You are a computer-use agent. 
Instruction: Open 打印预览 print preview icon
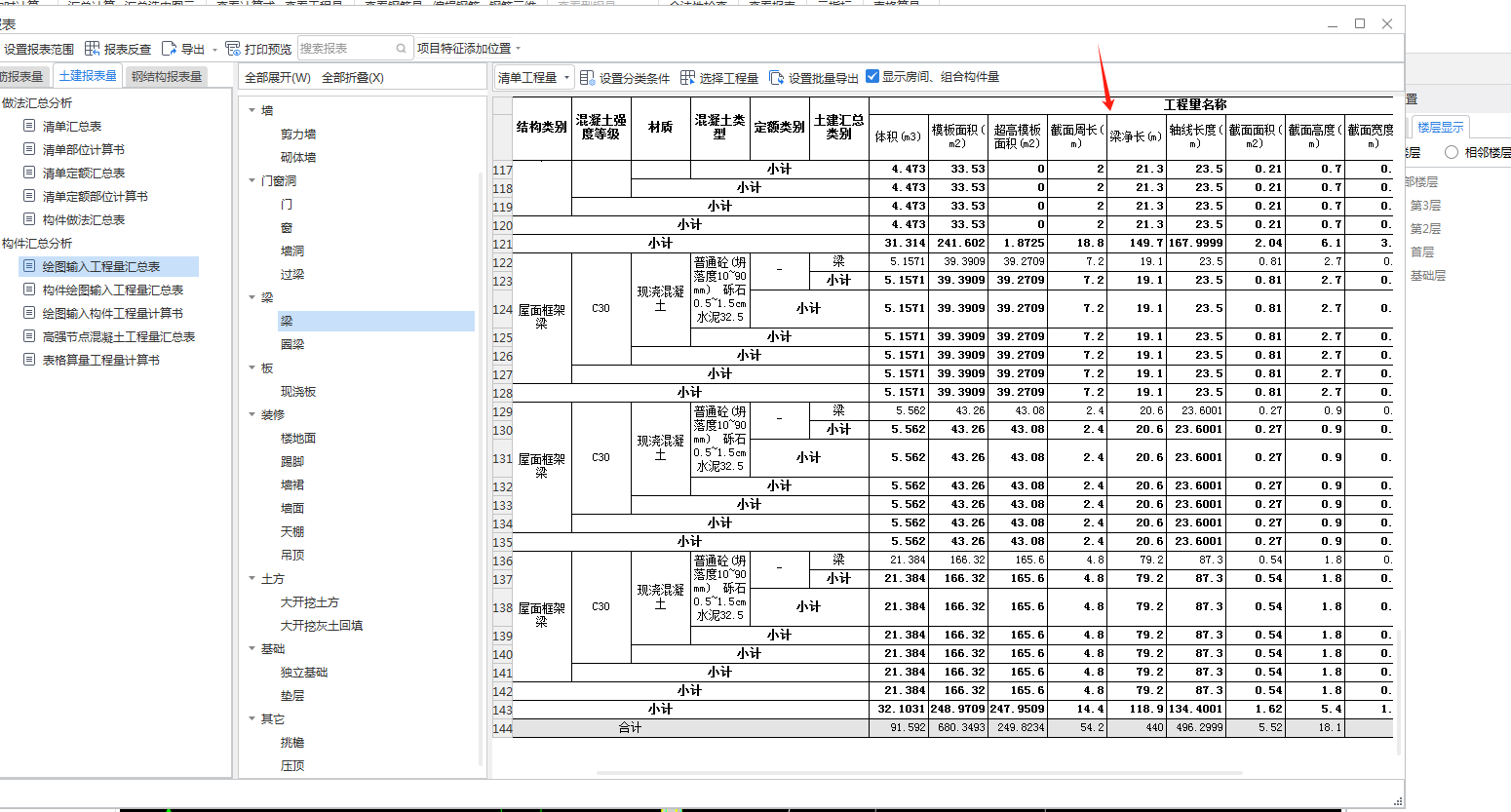[x=233, y=48]
